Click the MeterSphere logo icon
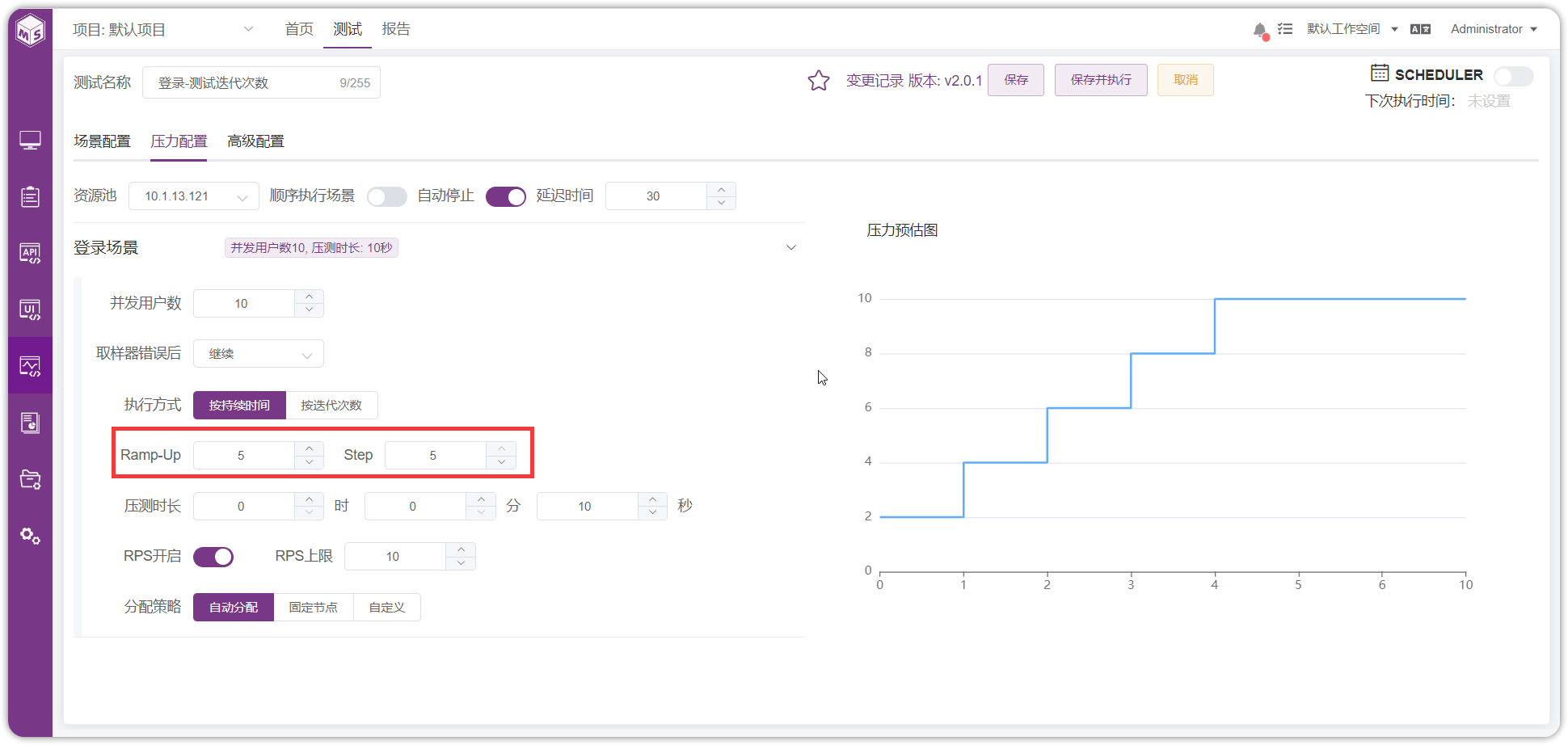This screenshot has height=745, width=1568. pyautogui.click(x=31, y=31)
